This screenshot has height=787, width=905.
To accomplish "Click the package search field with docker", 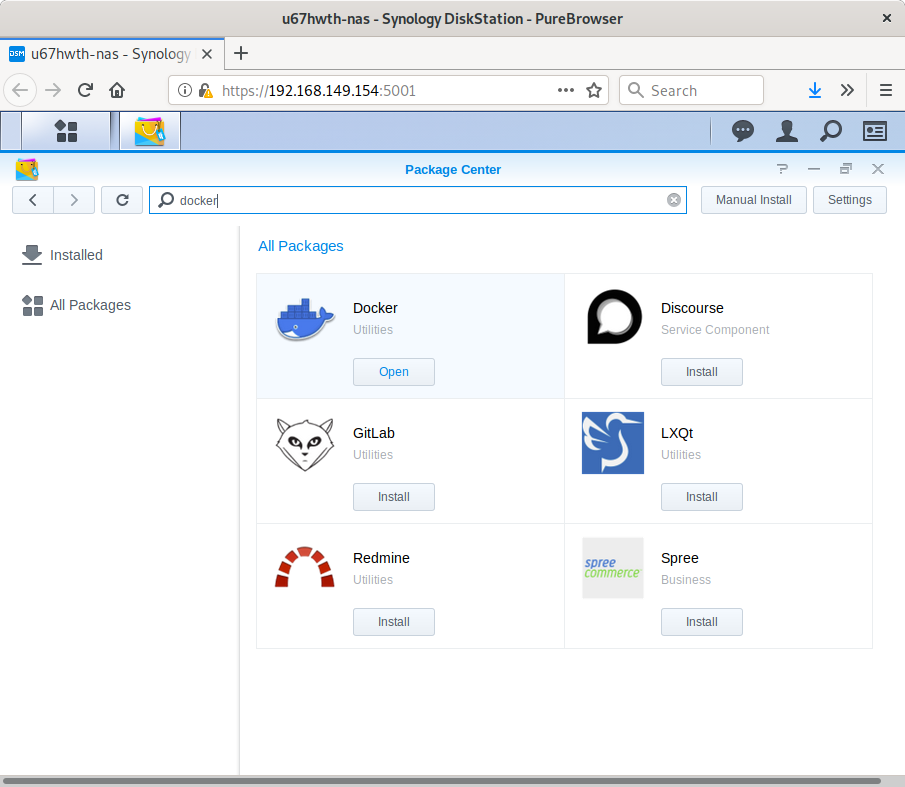I will (x=418, y=200).
